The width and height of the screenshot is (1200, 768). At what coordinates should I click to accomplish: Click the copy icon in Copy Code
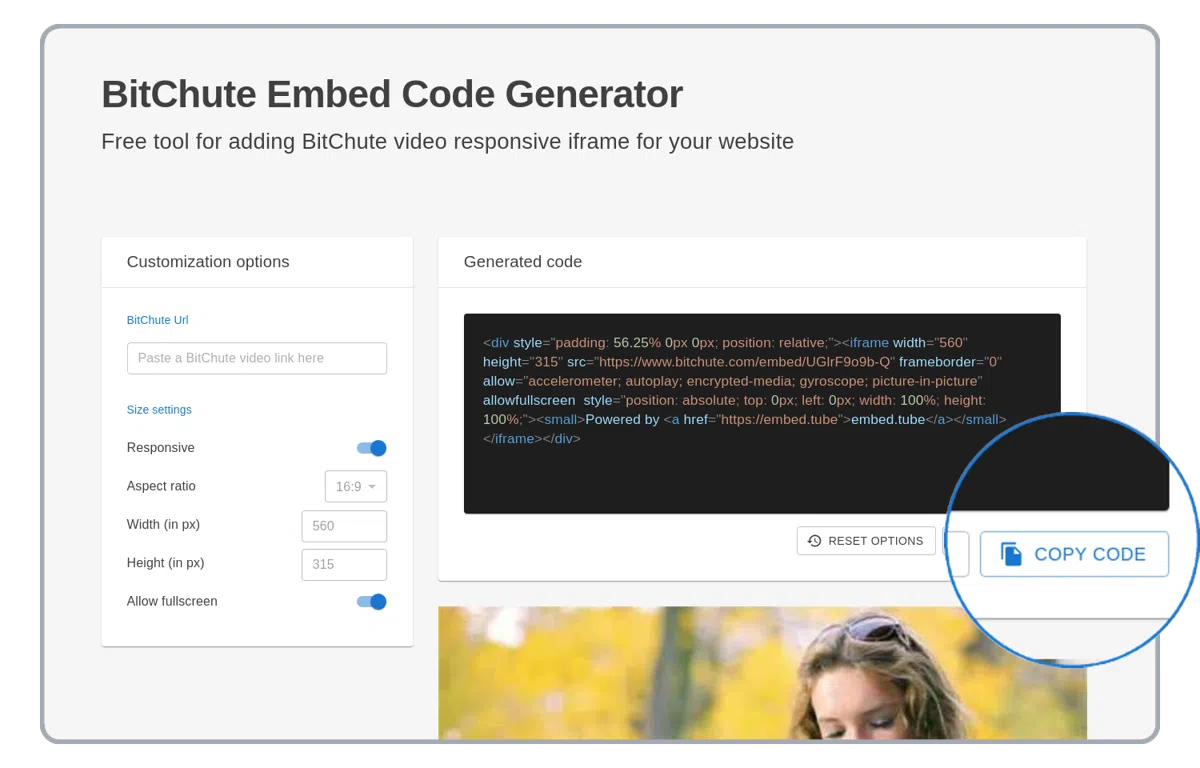point(1011,554)
